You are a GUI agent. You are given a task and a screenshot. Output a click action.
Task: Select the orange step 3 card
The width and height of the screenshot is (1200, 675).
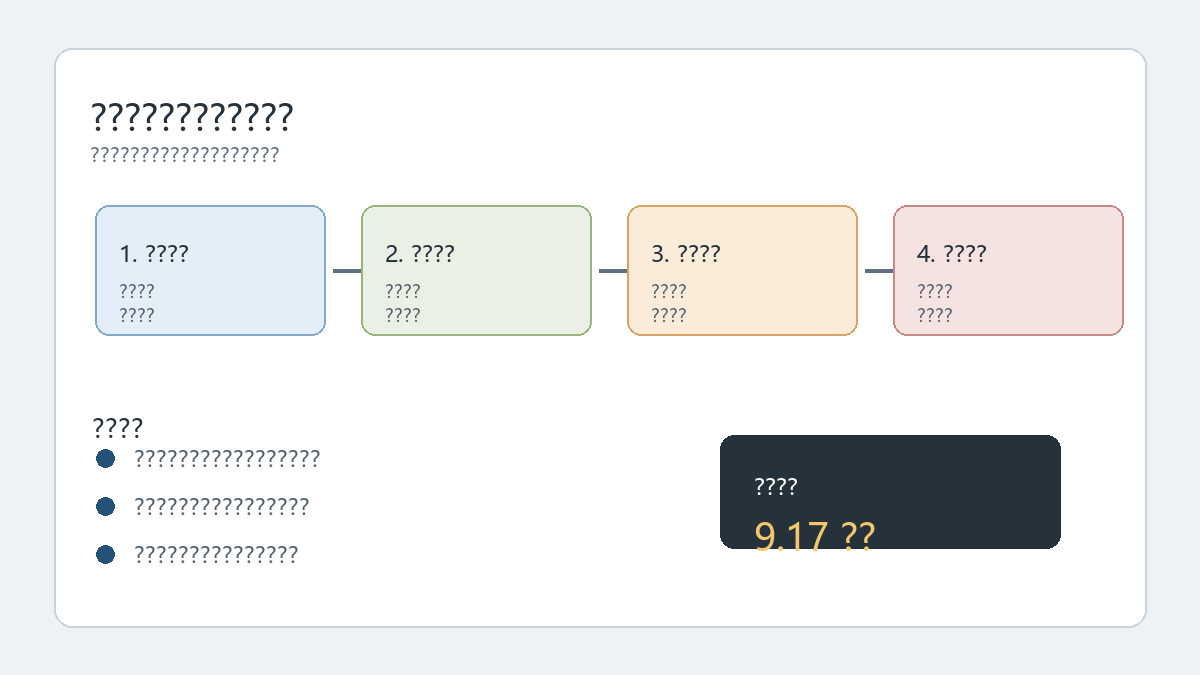pyautogui.click(x=742, y=270)
